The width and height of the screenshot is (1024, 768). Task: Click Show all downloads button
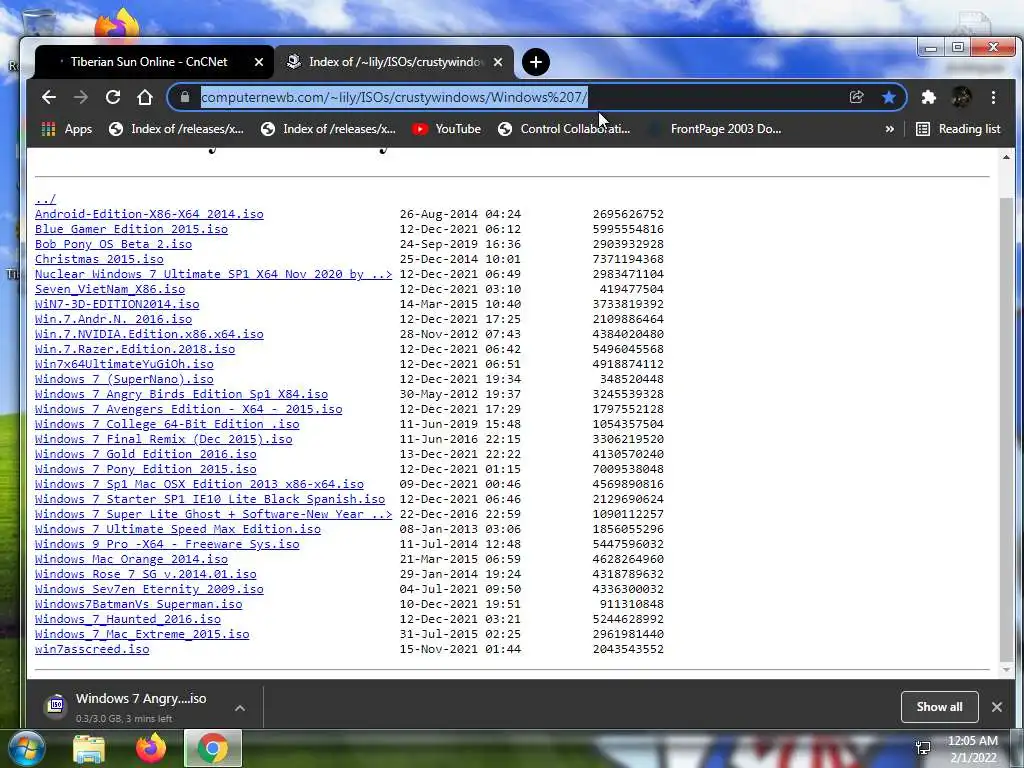coord(939,707)
